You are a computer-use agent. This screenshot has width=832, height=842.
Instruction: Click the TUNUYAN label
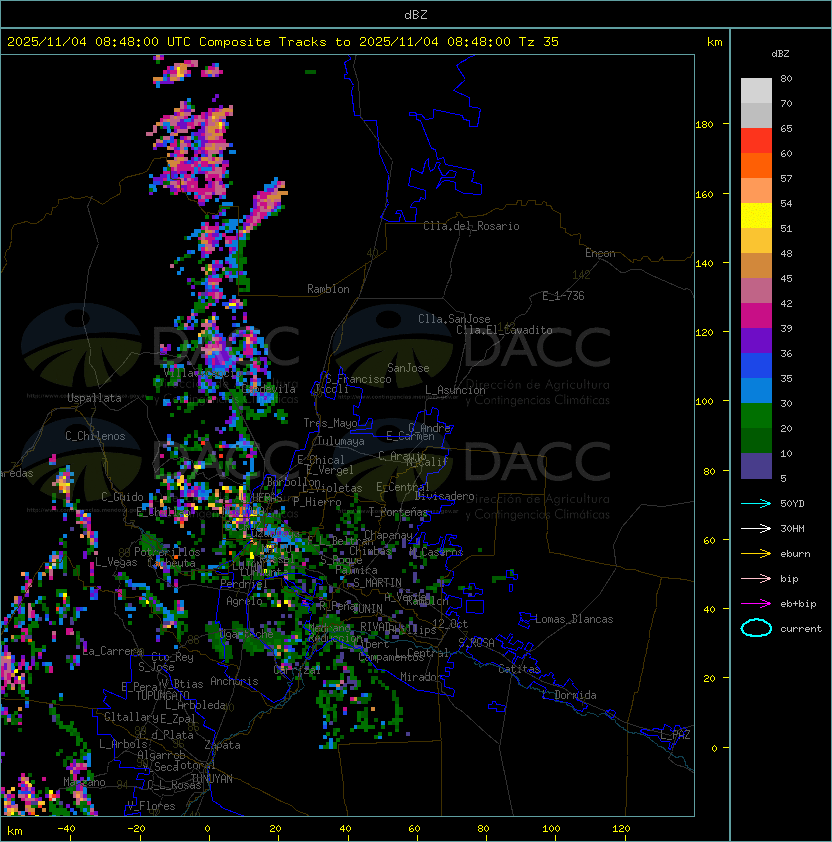click(212, 779)
